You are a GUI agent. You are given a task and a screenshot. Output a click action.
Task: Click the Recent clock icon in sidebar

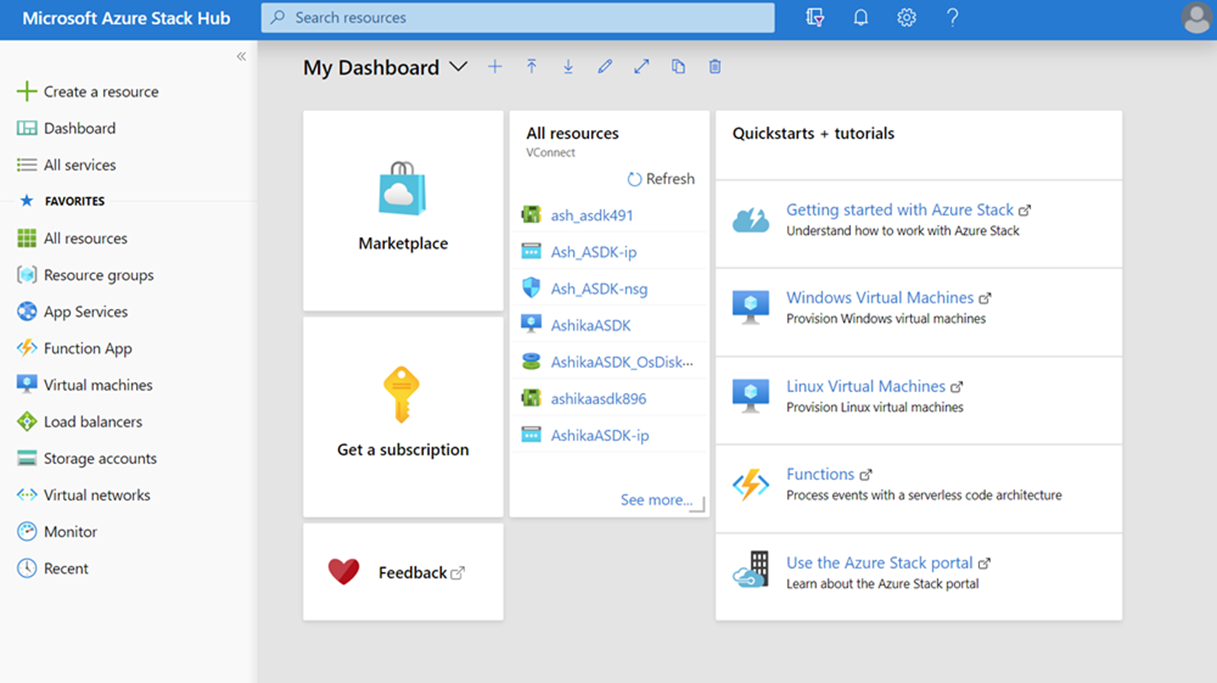click(27, 568)
